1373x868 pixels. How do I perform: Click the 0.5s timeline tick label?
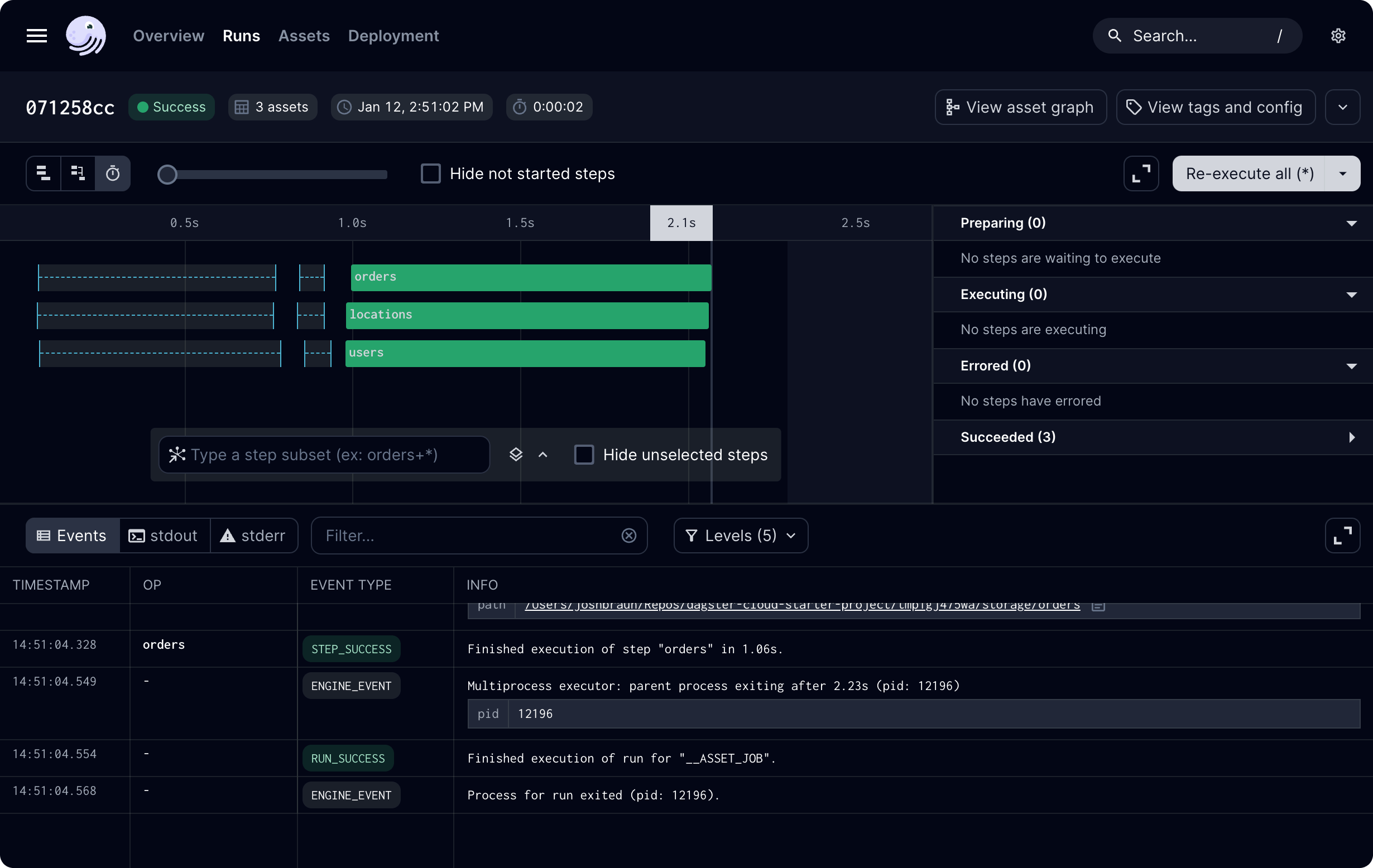click(185, 223)
